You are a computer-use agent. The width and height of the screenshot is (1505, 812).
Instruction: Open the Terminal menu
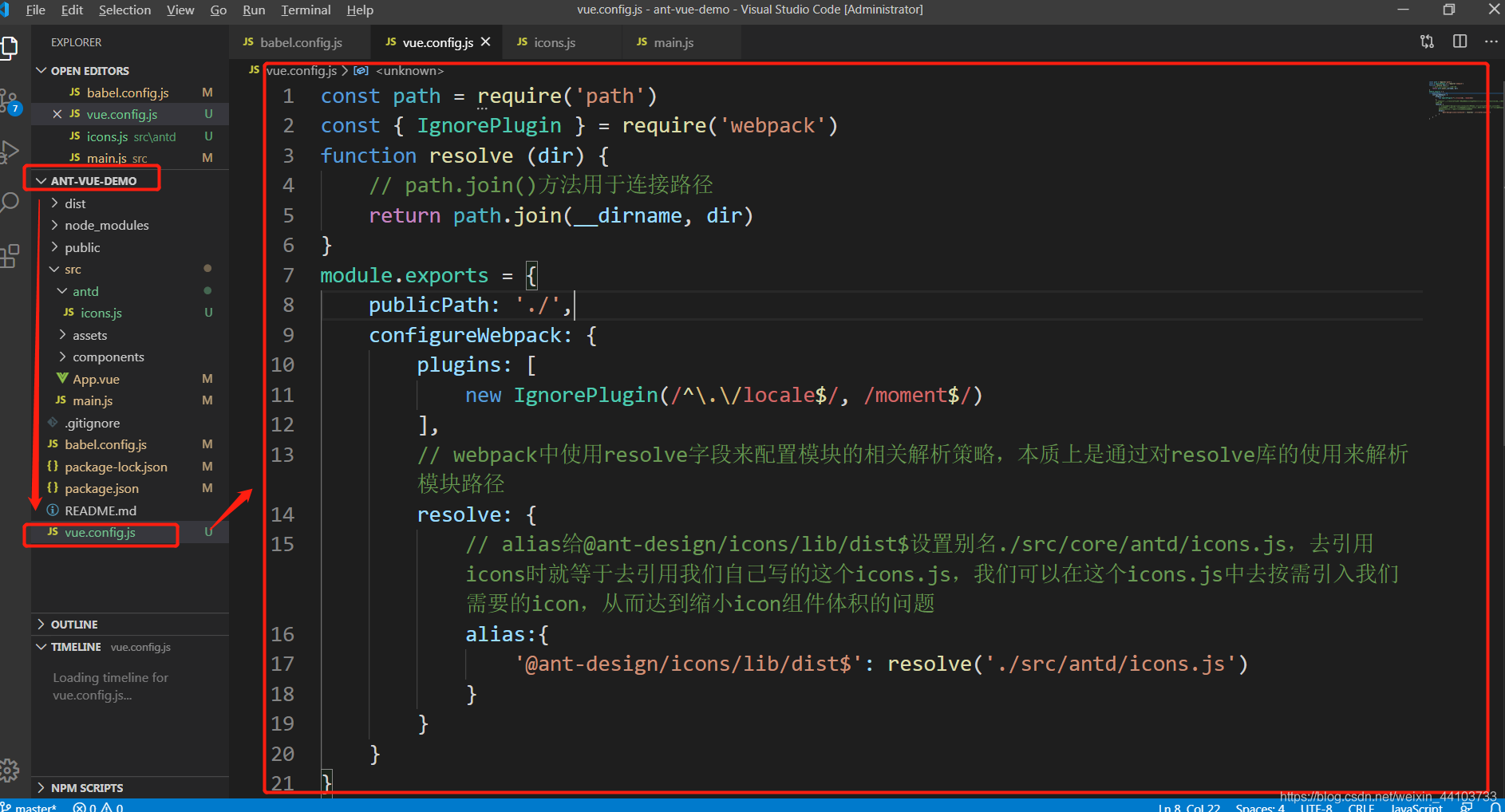(x=306, y=10)
